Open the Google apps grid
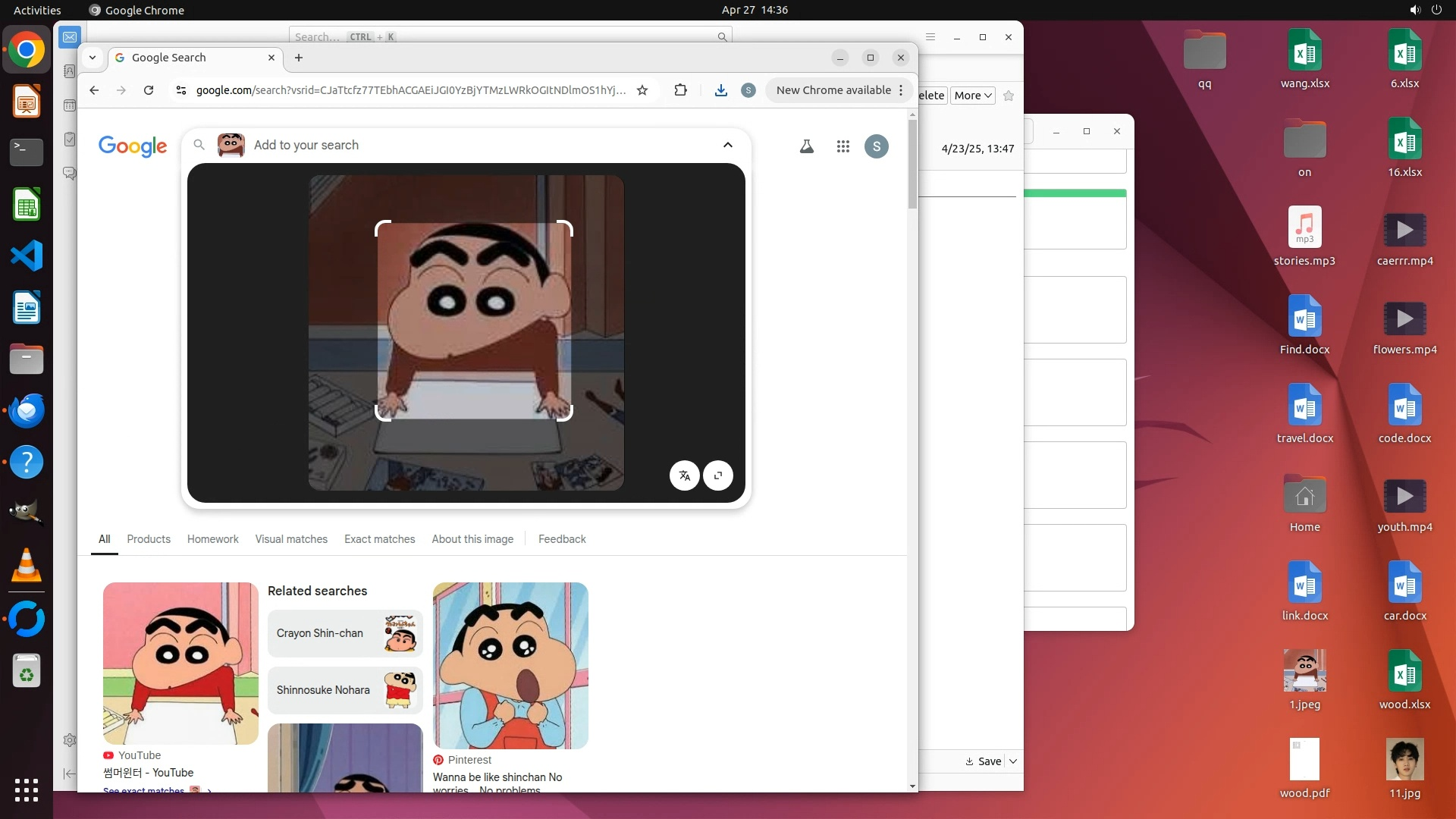Viewport: 1456px width, 819px height. [x=843, y=146]
